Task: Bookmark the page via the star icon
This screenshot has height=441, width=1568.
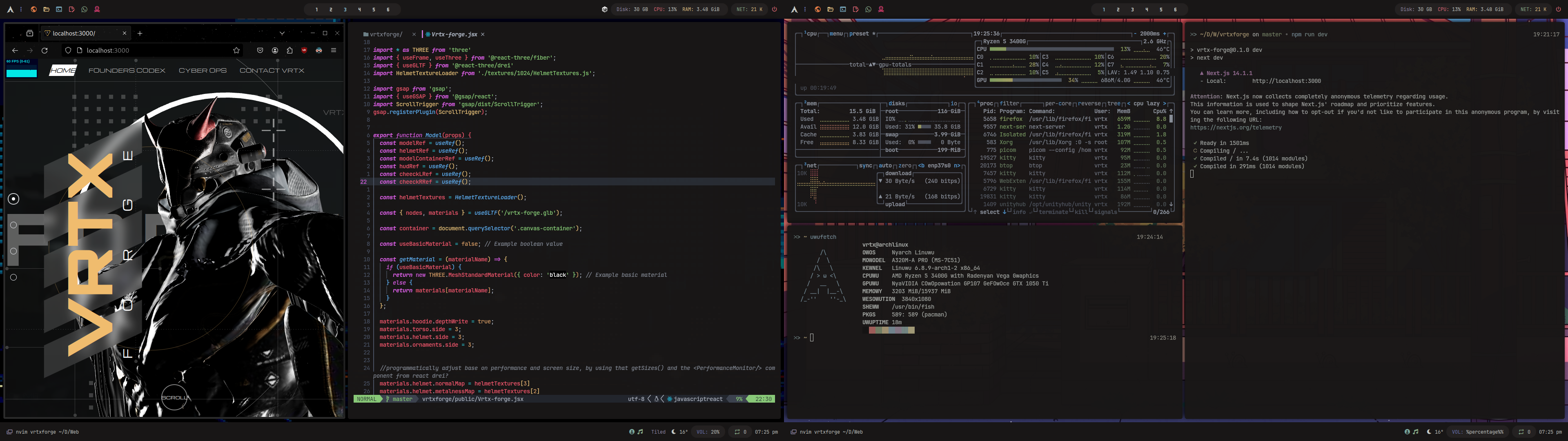Action: (x=236, y=51)
